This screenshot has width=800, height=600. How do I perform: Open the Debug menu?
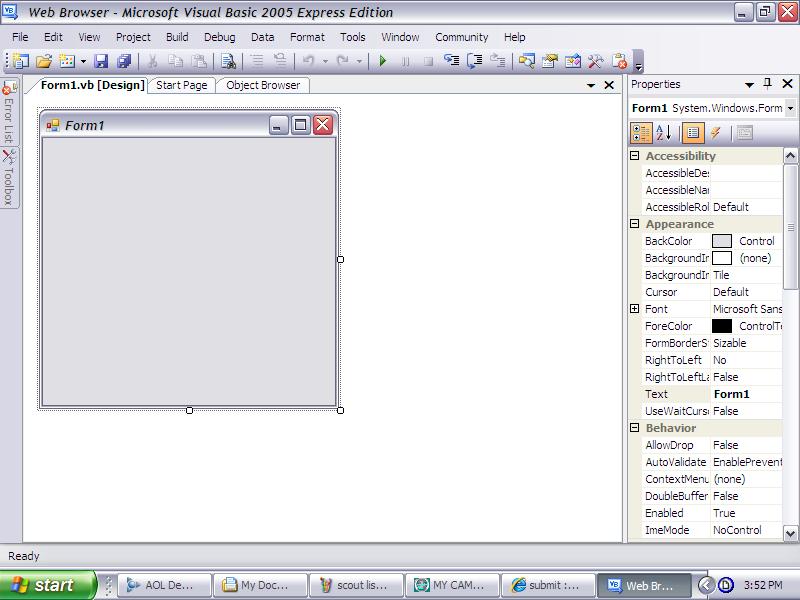[x=220, y=36]
